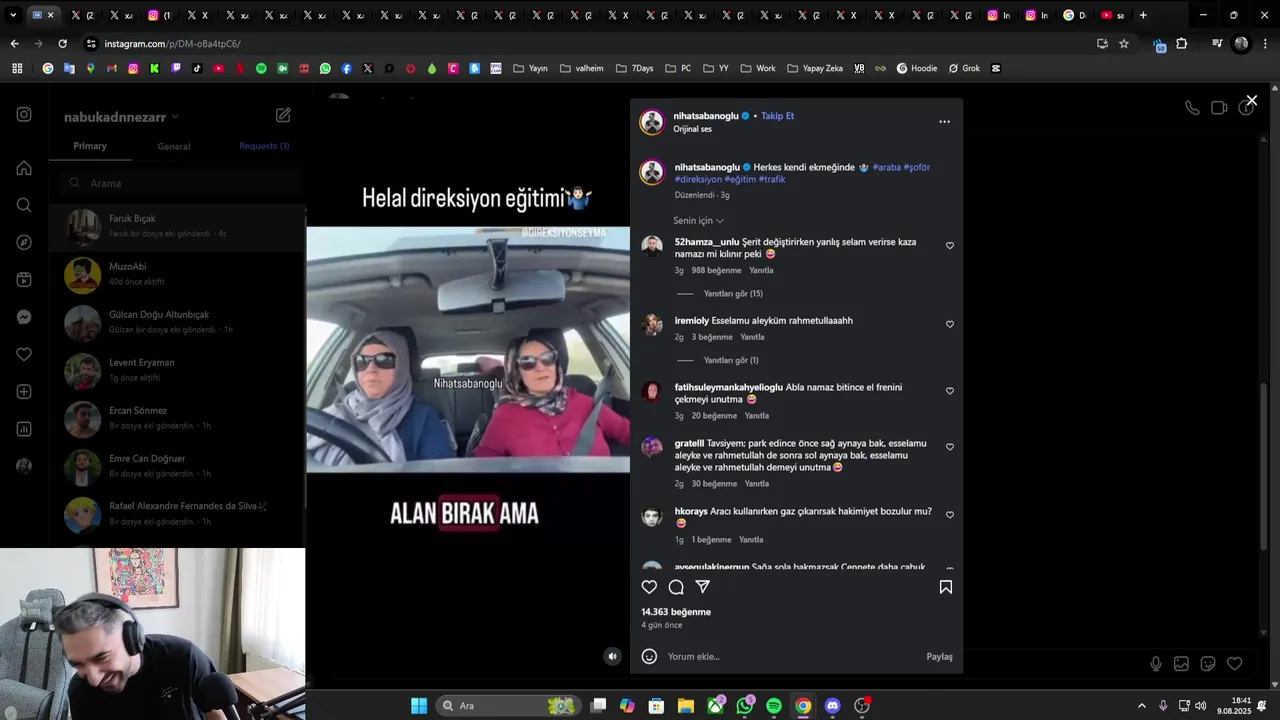Expand the 1 reply under iremioly comment
The height and width of the screenshot is (720, 1280).
pos(731,360)
